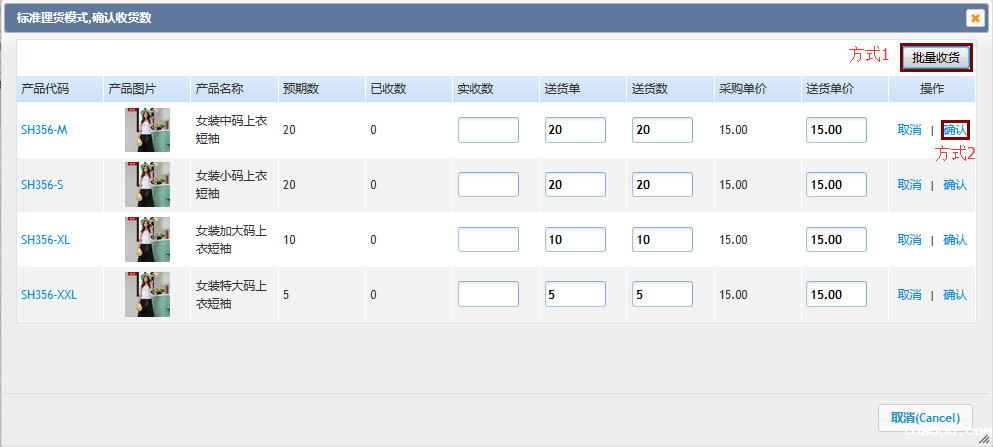Click product name 女装小码上衣短袖
Screen dimensions: 993x447
[231, 185]
